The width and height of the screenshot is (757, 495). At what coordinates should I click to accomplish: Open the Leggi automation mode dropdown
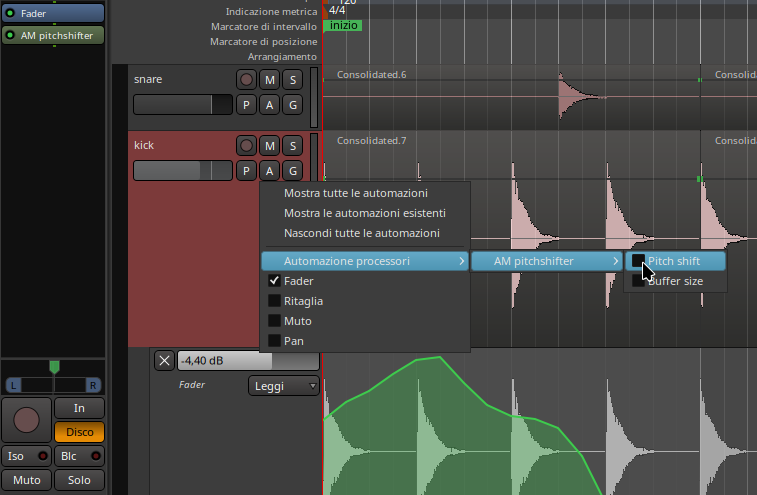point(284,385)
